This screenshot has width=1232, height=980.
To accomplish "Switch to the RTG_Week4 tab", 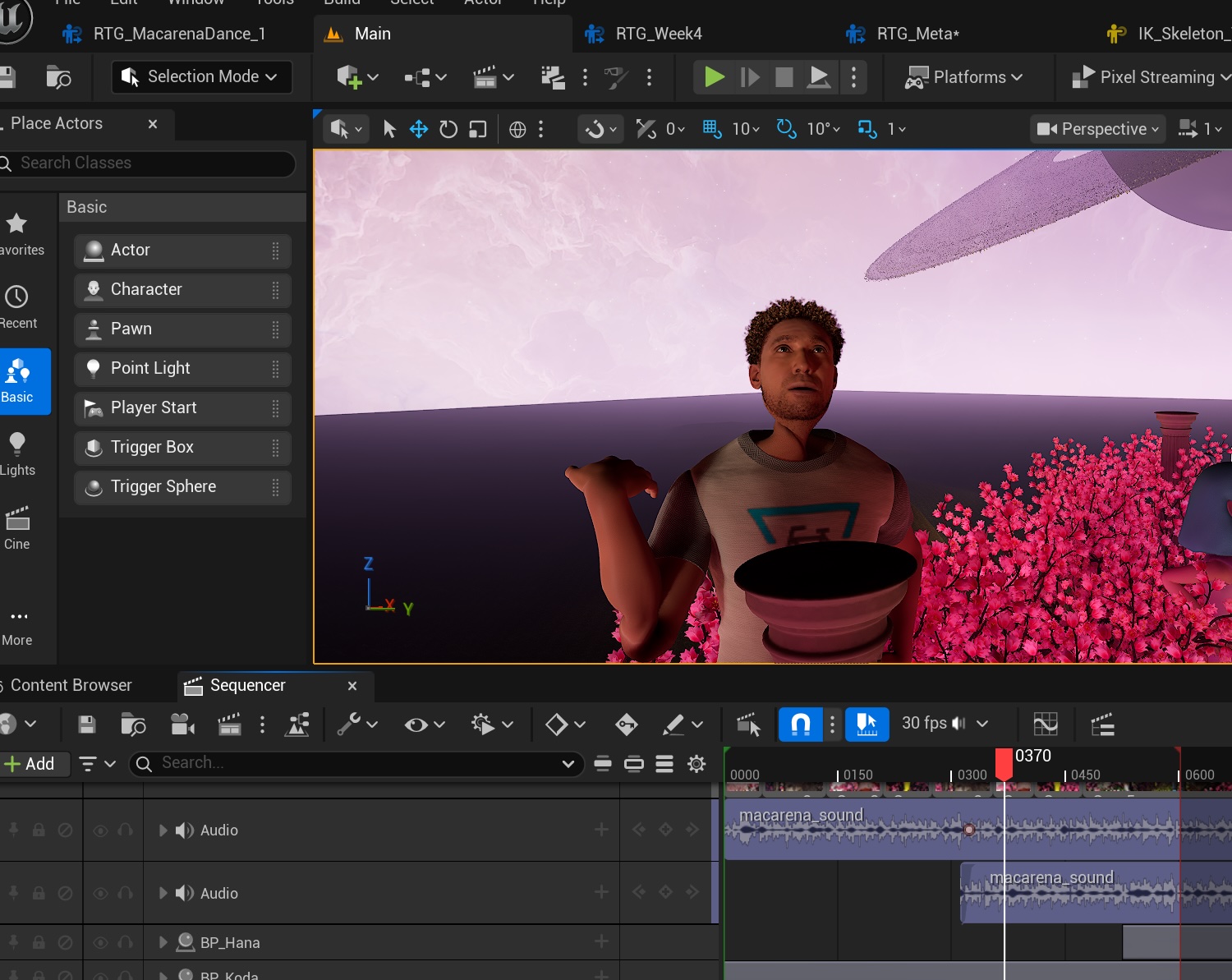I will [658, 34].
